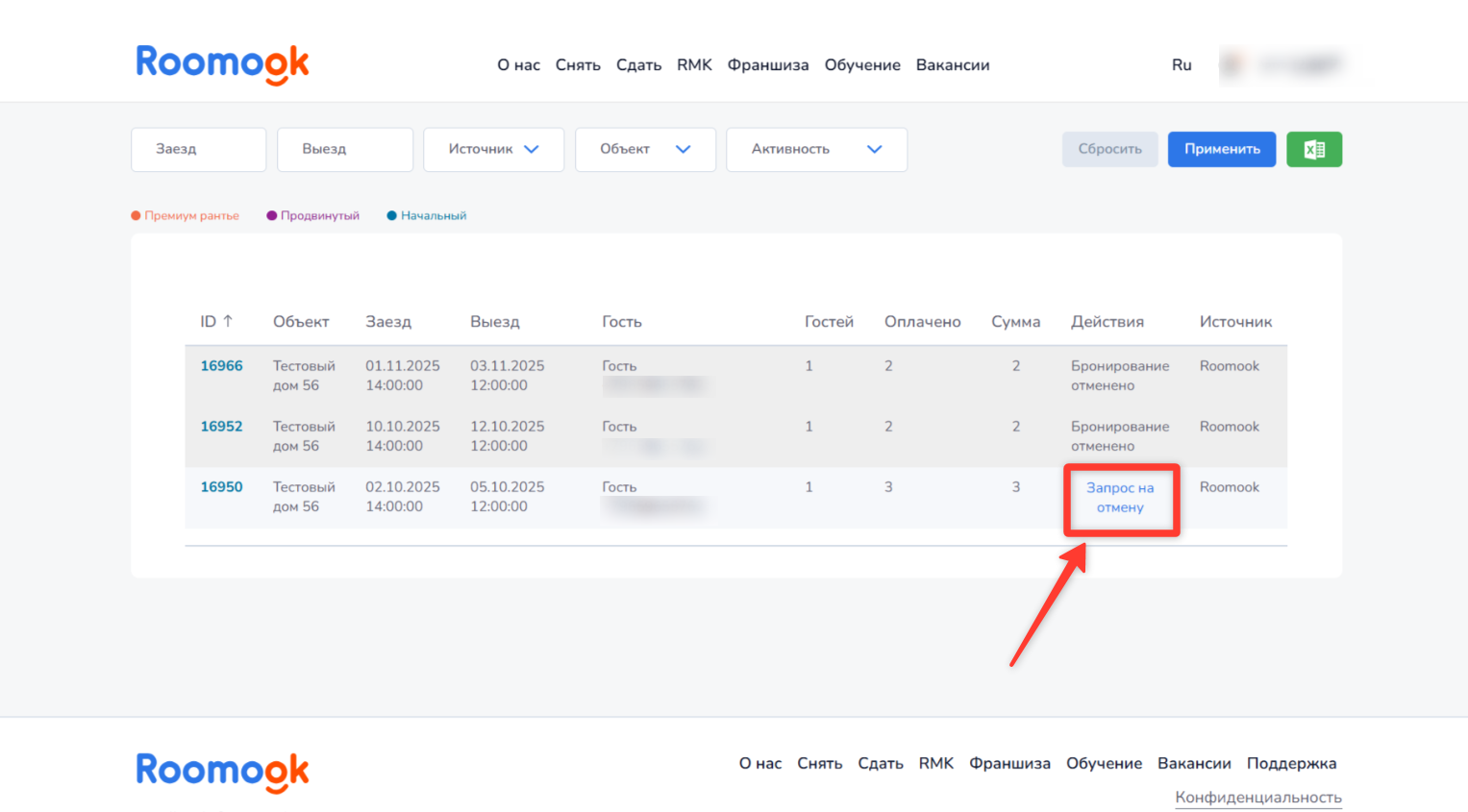Open the Франшиза menu item in header
This screenshot has height=812, width=1468.
coord(767,64)
